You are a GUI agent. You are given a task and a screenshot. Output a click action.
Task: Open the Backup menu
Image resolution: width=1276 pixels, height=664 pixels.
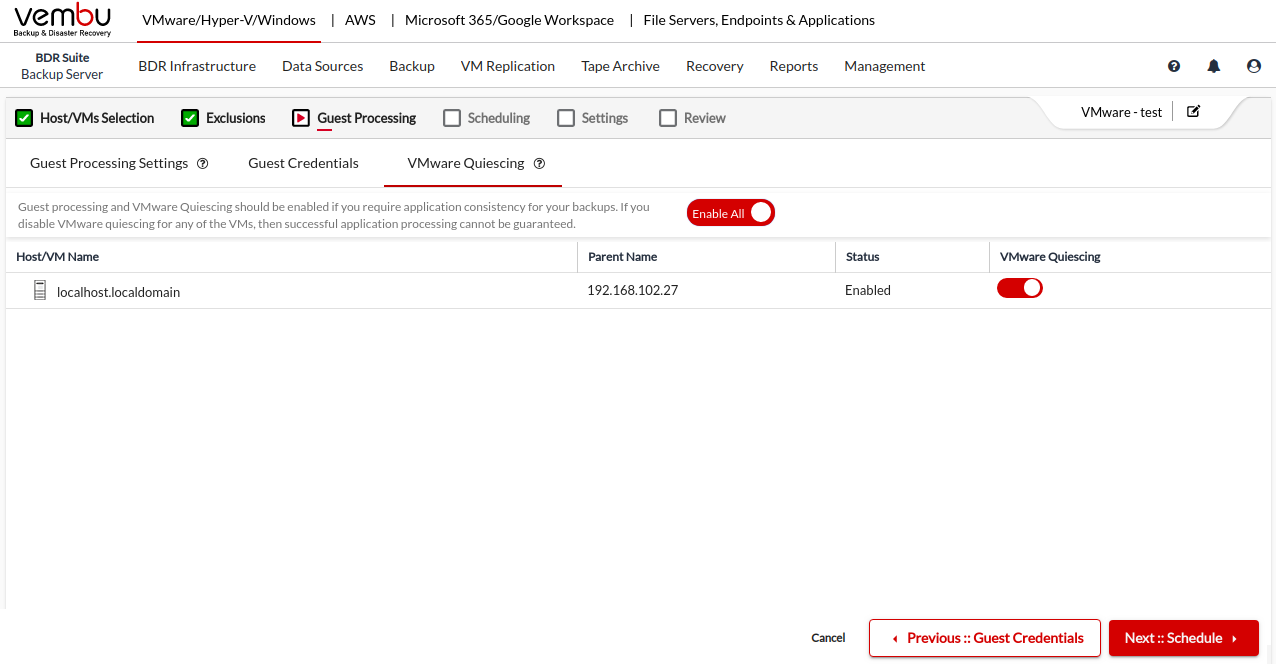(412, 66)
